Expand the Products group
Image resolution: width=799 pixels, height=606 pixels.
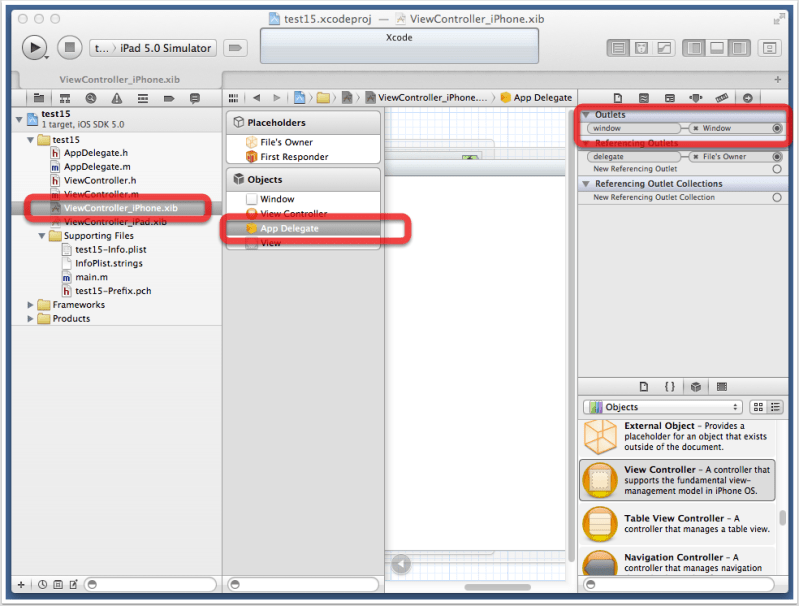(x=30, y=319)
